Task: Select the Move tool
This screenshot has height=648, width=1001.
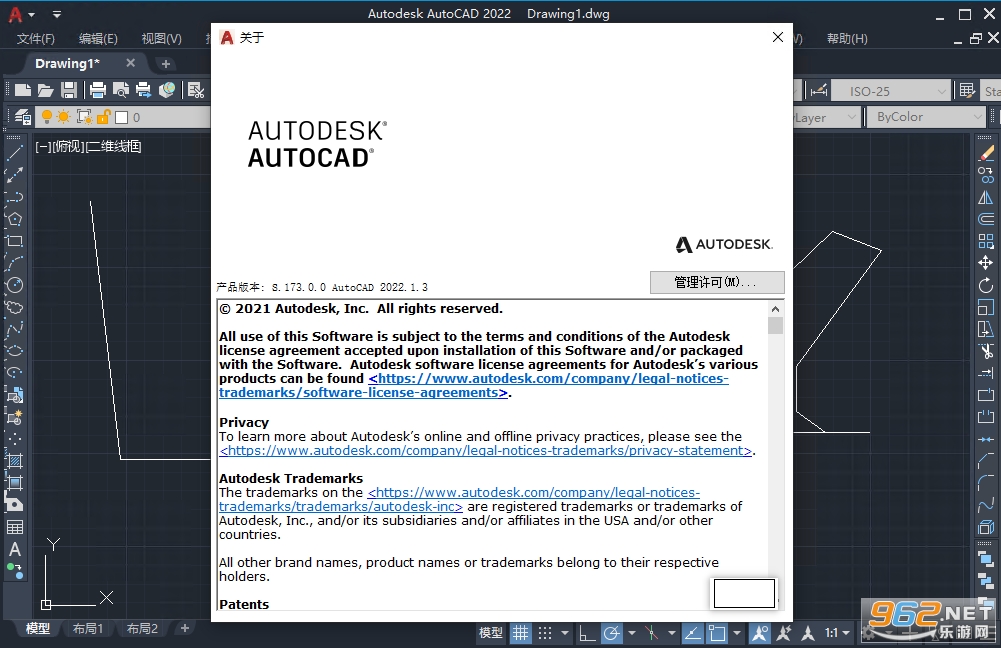Action: pyautogui.click(x=986, y=262)
